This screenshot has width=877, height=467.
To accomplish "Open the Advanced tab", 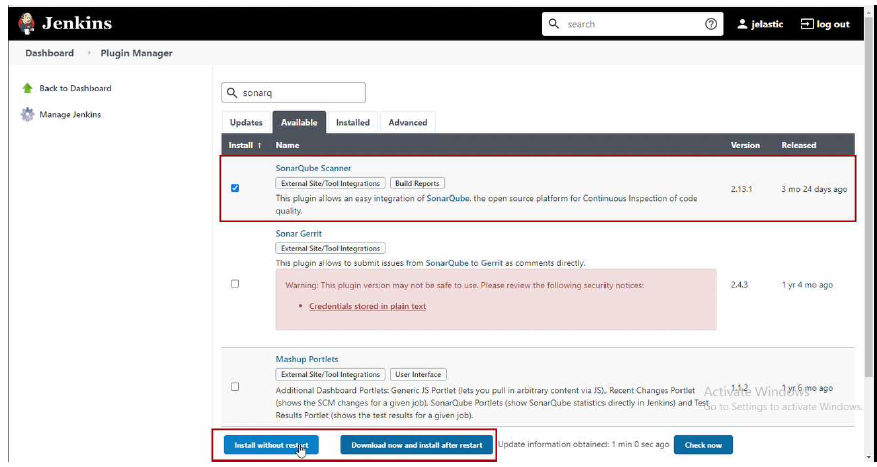I will 408,122.
